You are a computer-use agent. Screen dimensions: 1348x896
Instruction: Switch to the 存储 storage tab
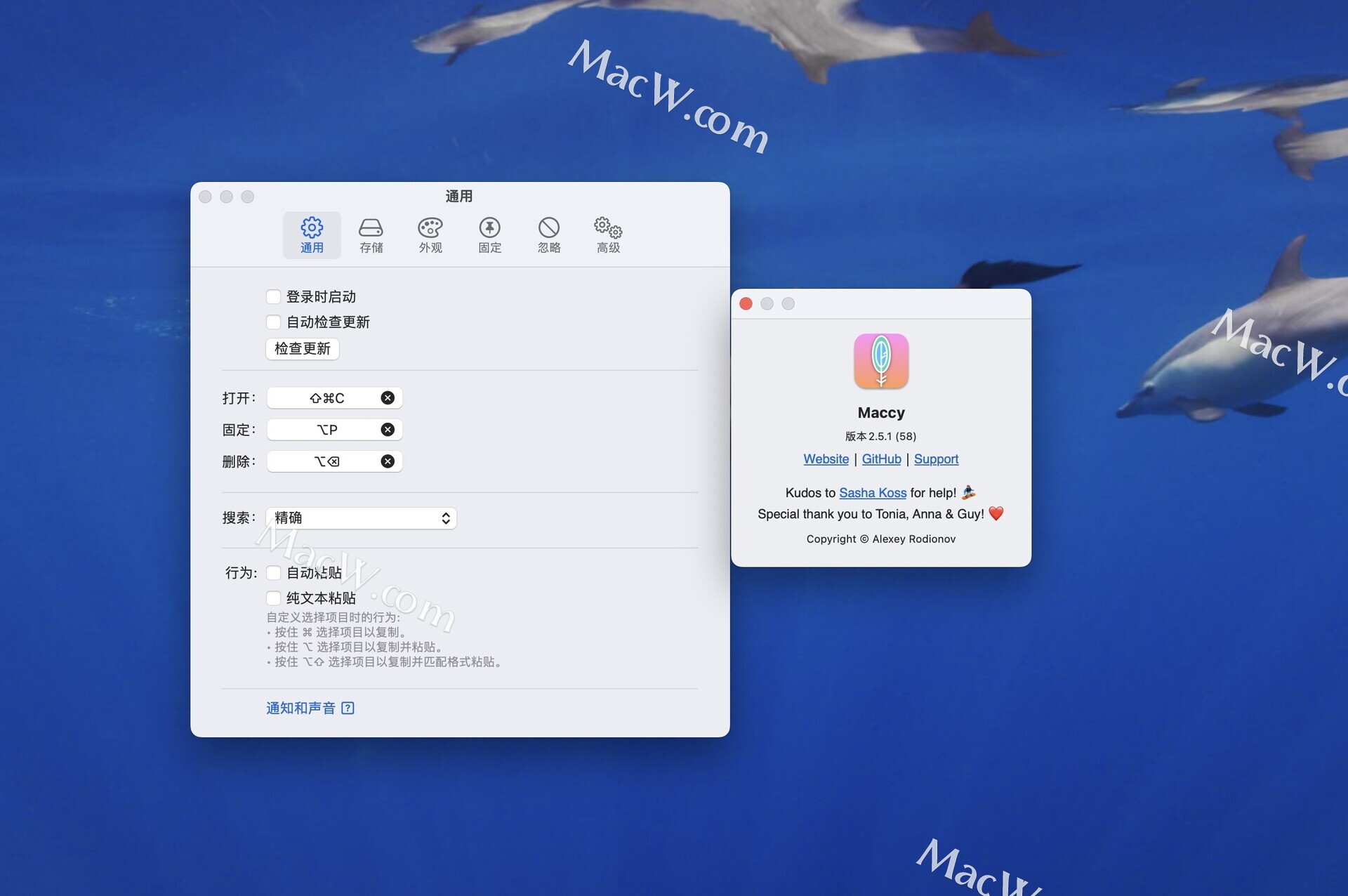tap(371, 235)
